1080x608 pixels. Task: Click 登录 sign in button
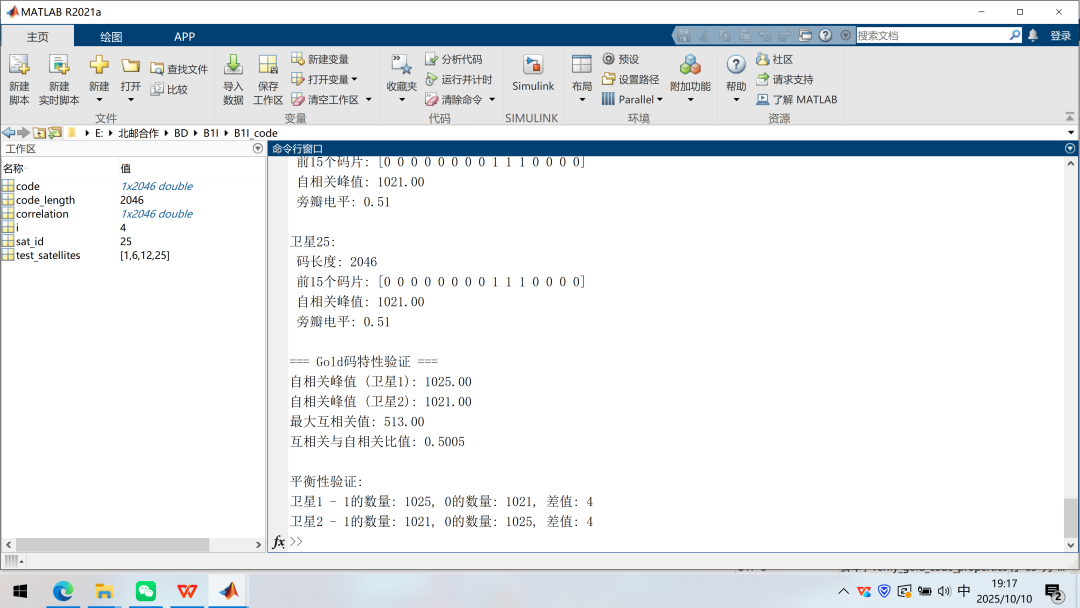click(x=1060, y=36)
